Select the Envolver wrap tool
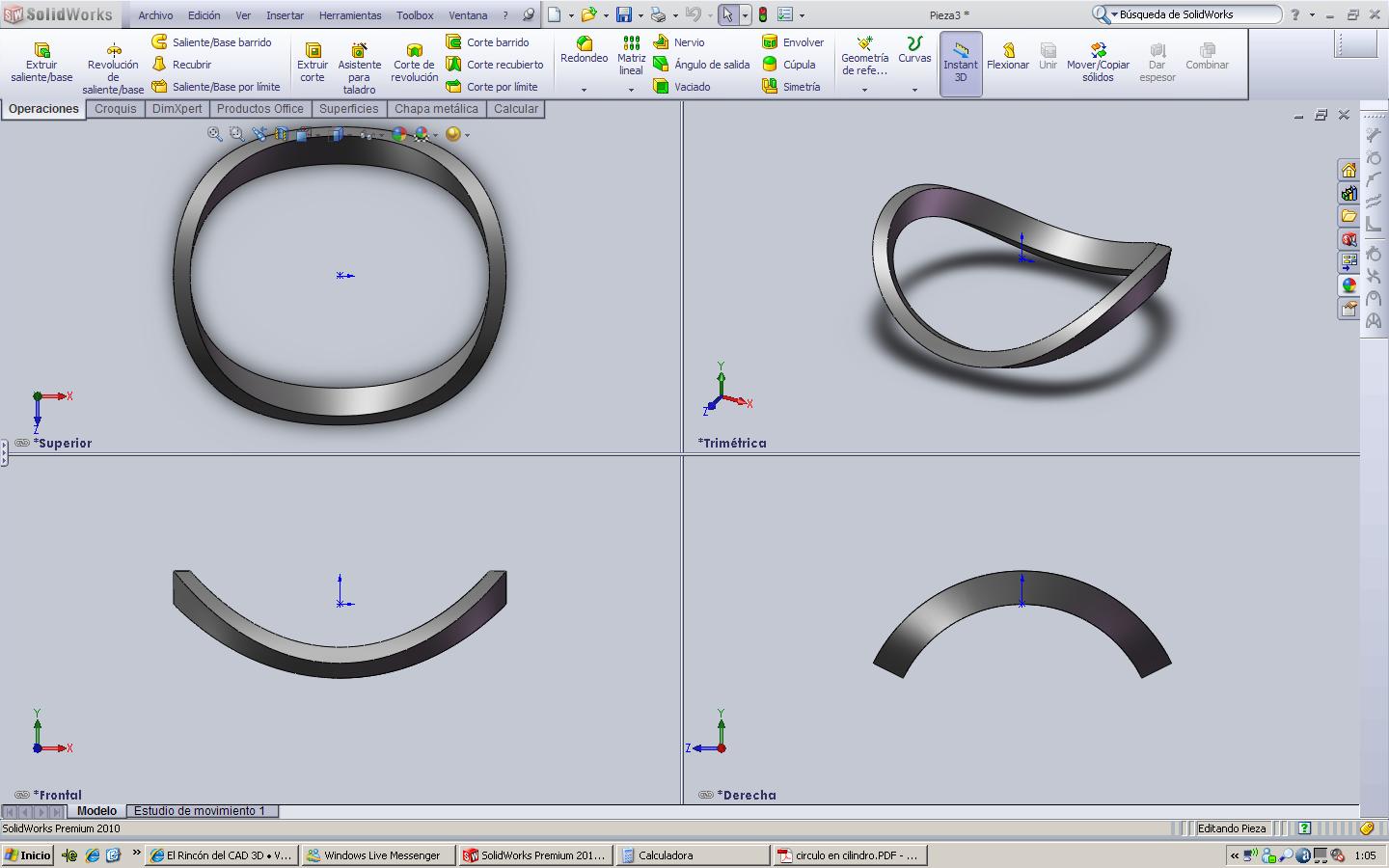Image resolution: width=1389 pixels, height=868 pixels. coord(793,42)
